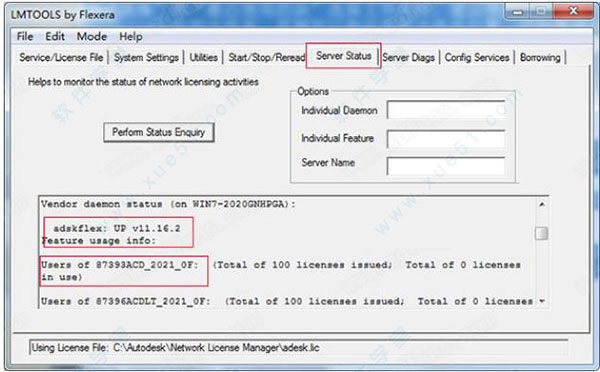The image size is (600, 372).
Task: Open the Utilities tab
Action: pyautogui.click(x=204, y=57)
